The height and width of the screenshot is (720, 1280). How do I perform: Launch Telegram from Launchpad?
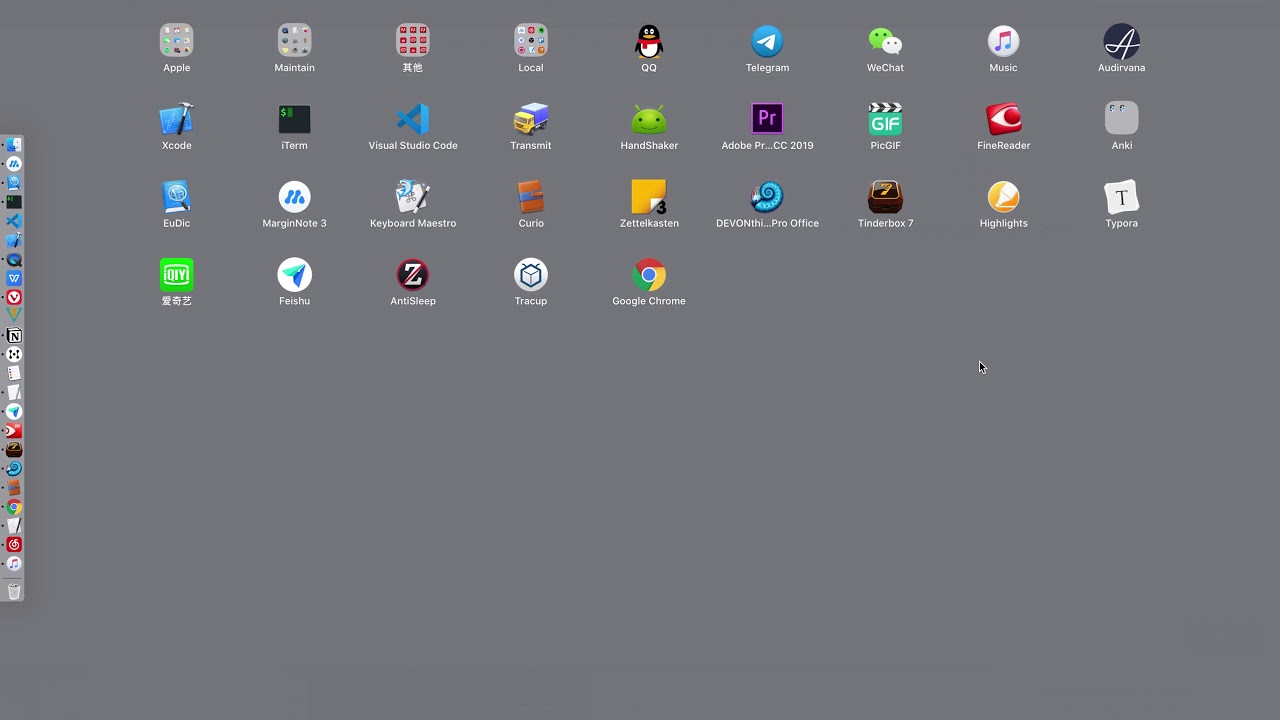[x=767, y=41]
